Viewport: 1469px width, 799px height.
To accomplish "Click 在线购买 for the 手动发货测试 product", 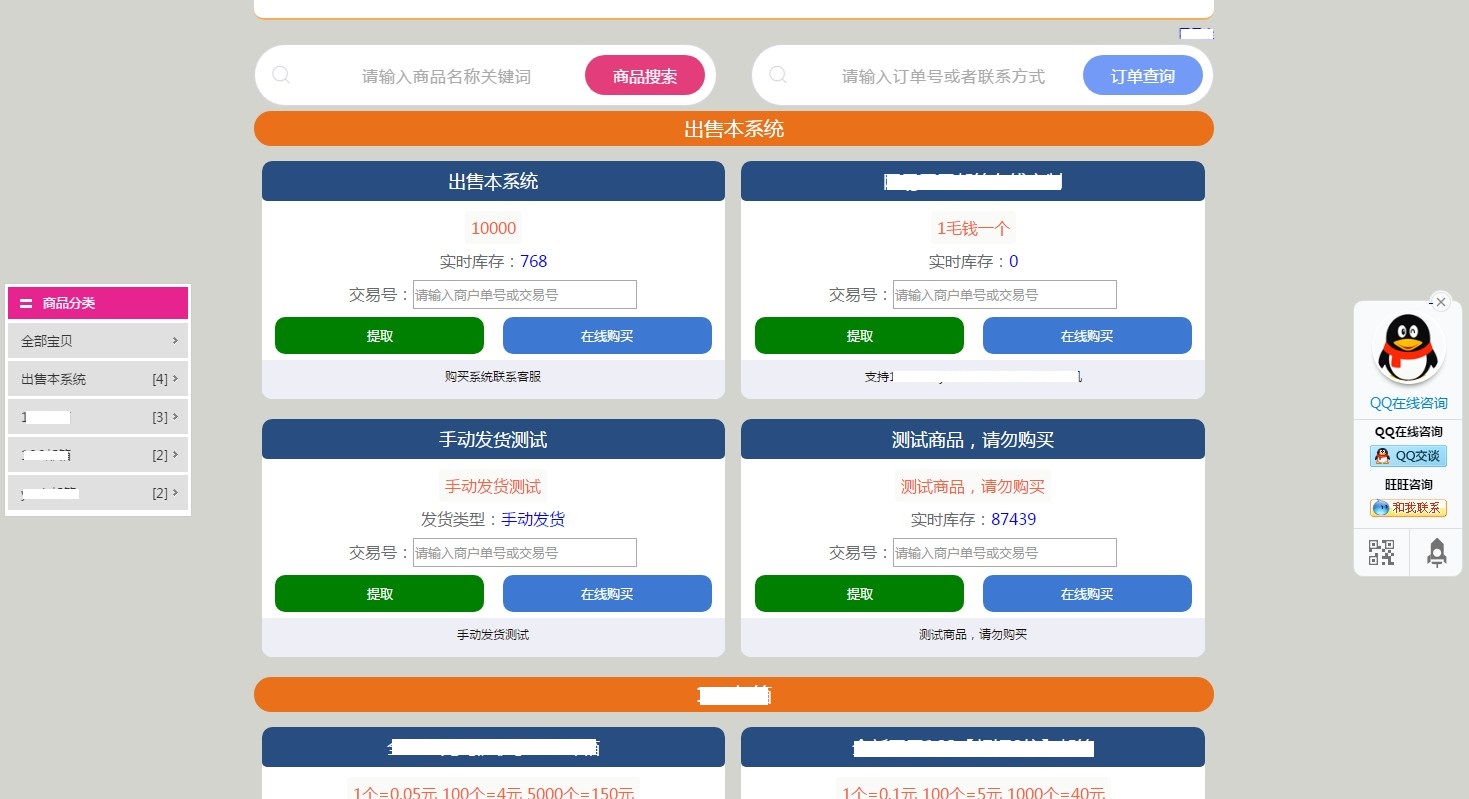I will coord(607,594).
